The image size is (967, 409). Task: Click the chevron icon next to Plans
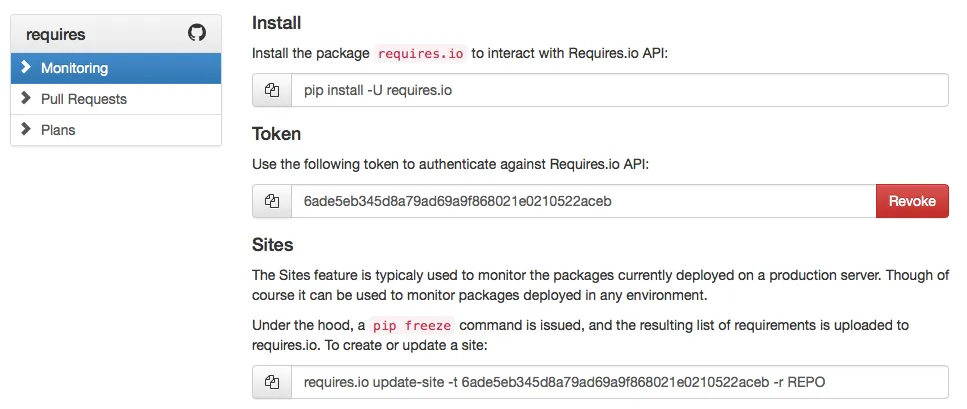[x=26, y=129]
